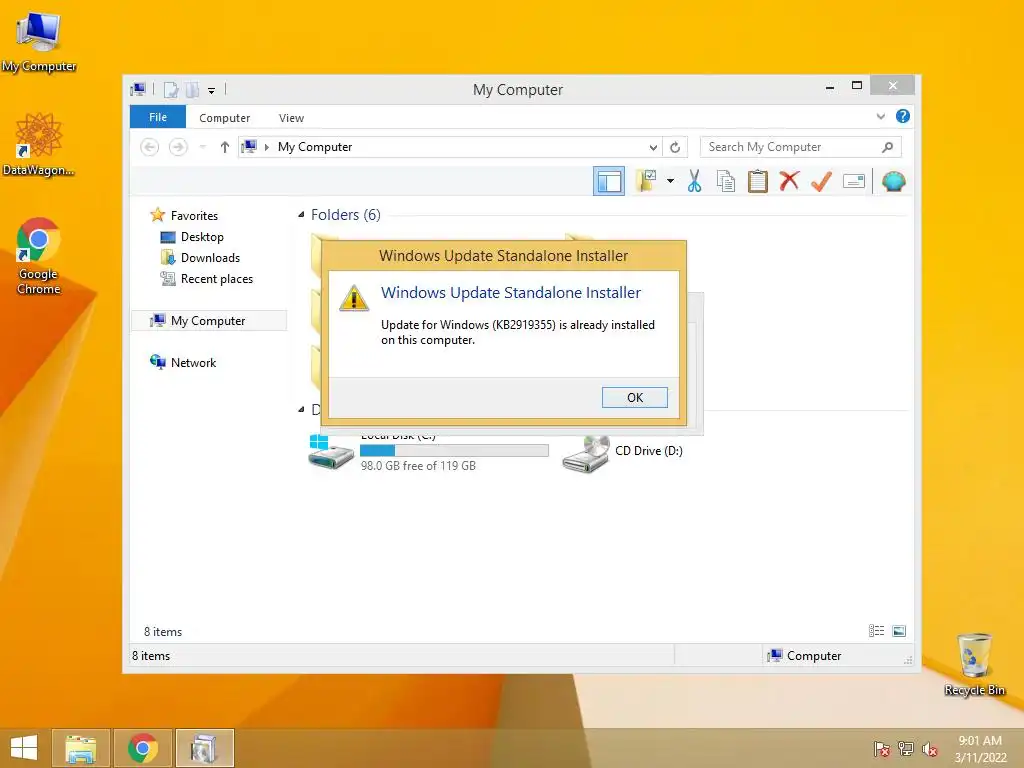
Task: Go forward with the forward arrow
Action: (178, 147)
